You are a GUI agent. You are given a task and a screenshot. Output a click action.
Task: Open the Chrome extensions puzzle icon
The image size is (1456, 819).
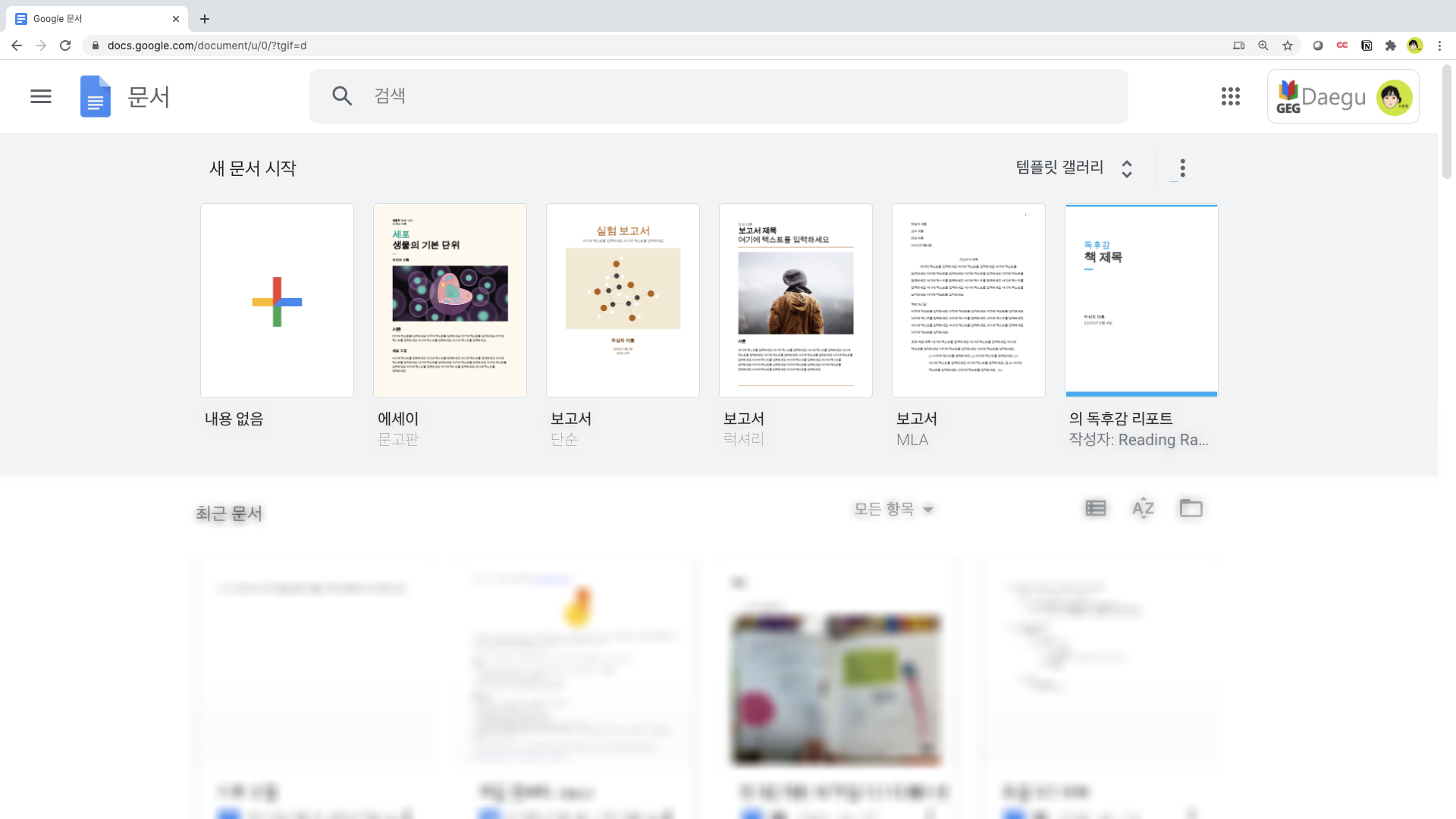1390,45
